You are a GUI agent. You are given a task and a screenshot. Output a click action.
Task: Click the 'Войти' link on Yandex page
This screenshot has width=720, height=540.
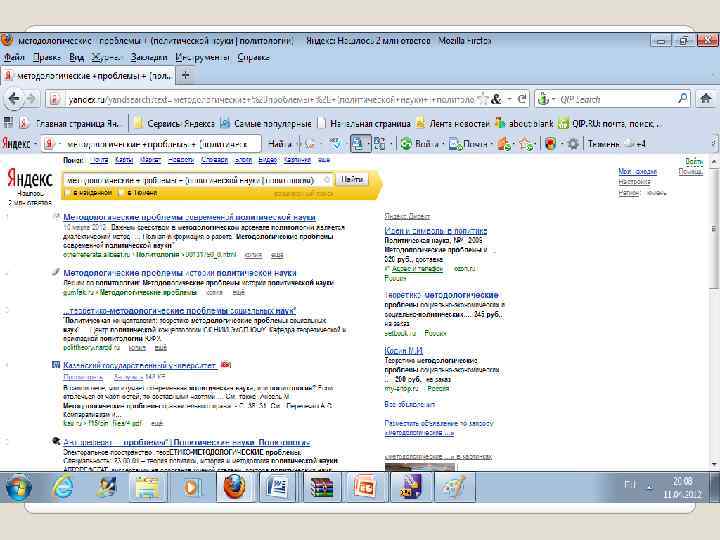tap(694, 161)
